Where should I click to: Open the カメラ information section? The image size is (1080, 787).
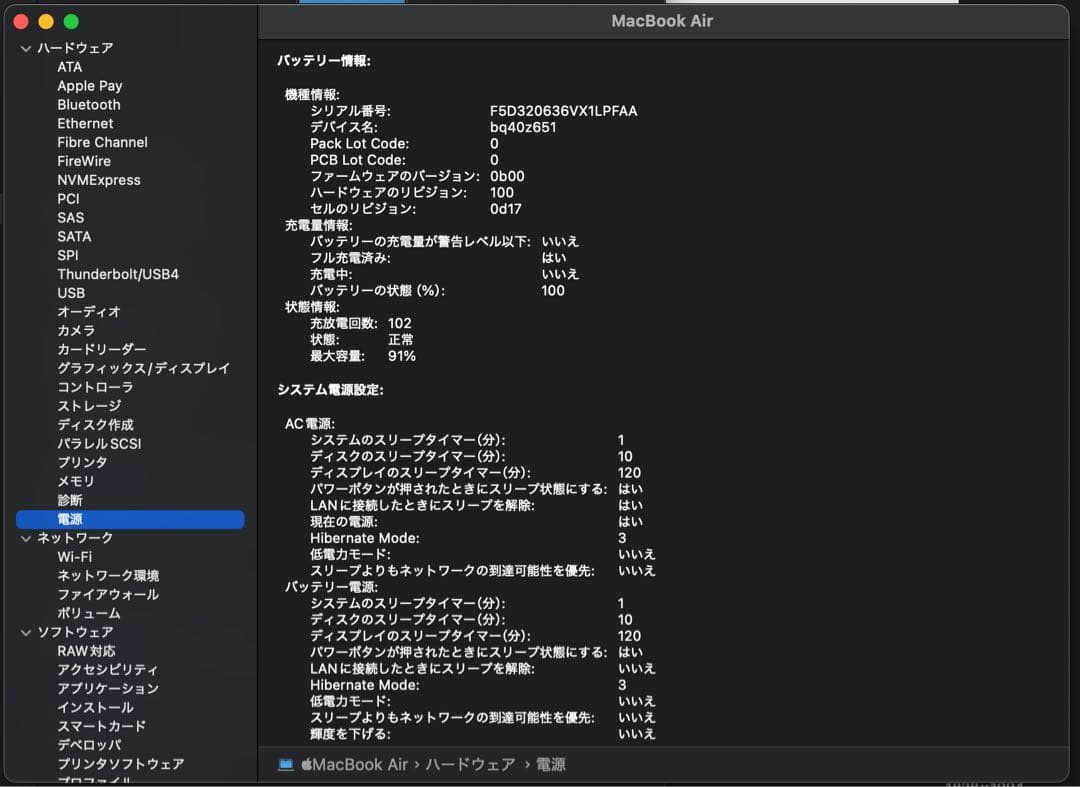click(x=74, y=330)
